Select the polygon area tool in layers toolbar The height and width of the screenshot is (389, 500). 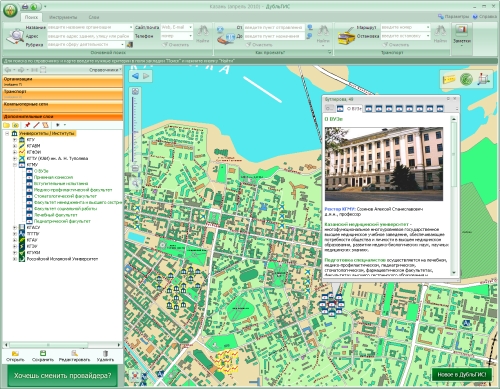click(x=45, y=125)
